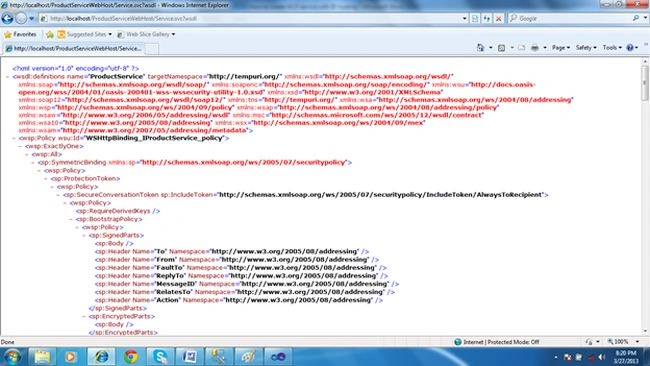Collapse the wsdl:definitions root node
650x366 pixels.
(7, 77)
